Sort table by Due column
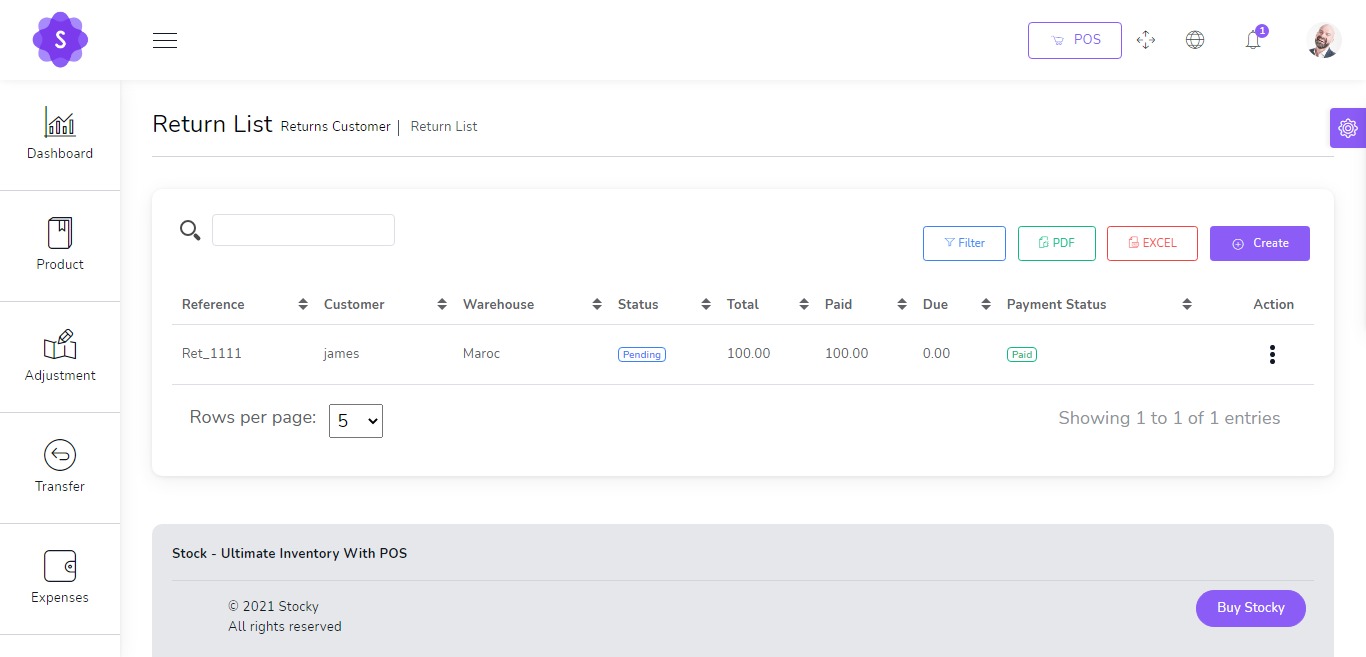The width and height of the screenshot is (1366, 657). pyautogui.click(x=957, y=304)
